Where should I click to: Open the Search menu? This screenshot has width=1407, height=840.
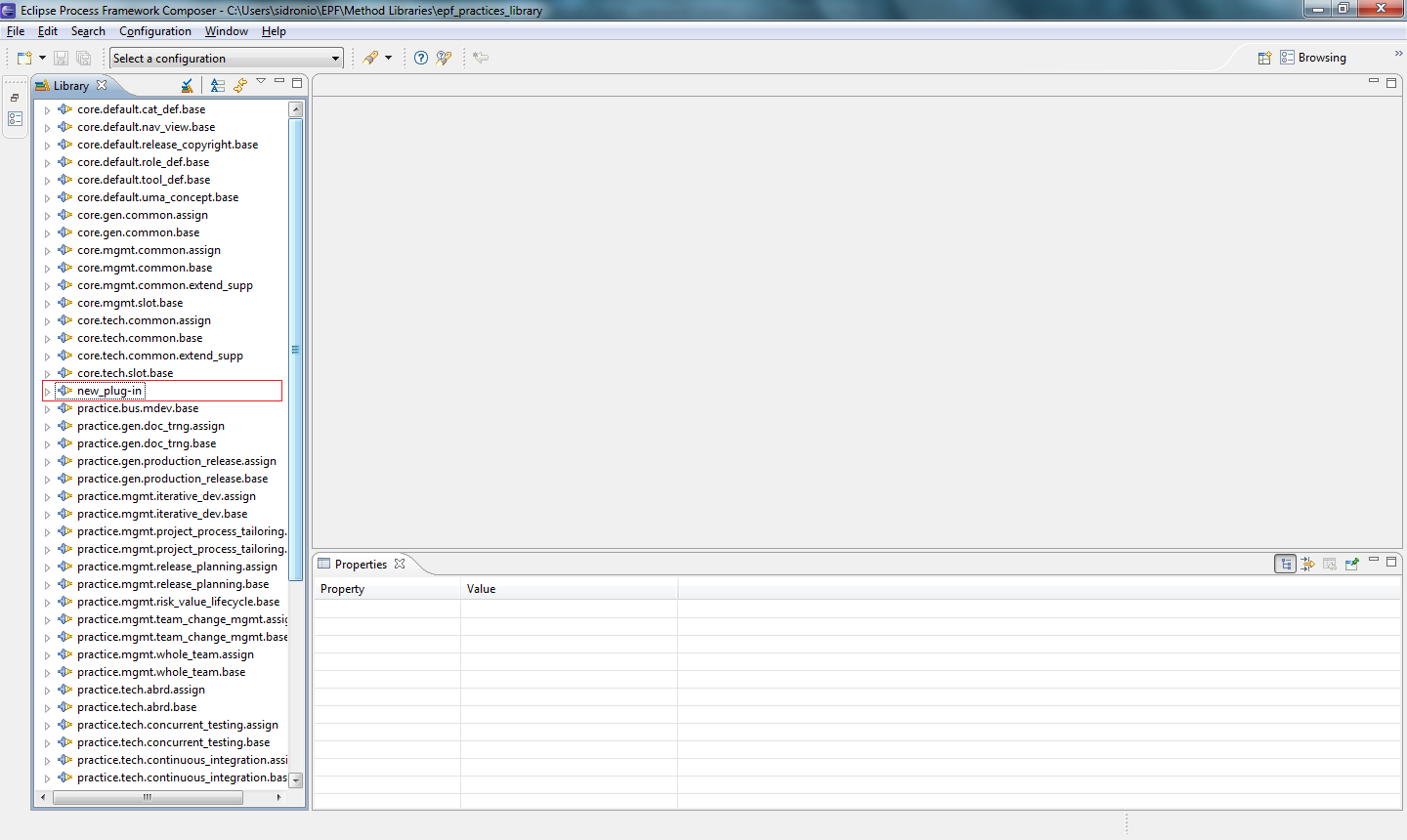point(88,31)
